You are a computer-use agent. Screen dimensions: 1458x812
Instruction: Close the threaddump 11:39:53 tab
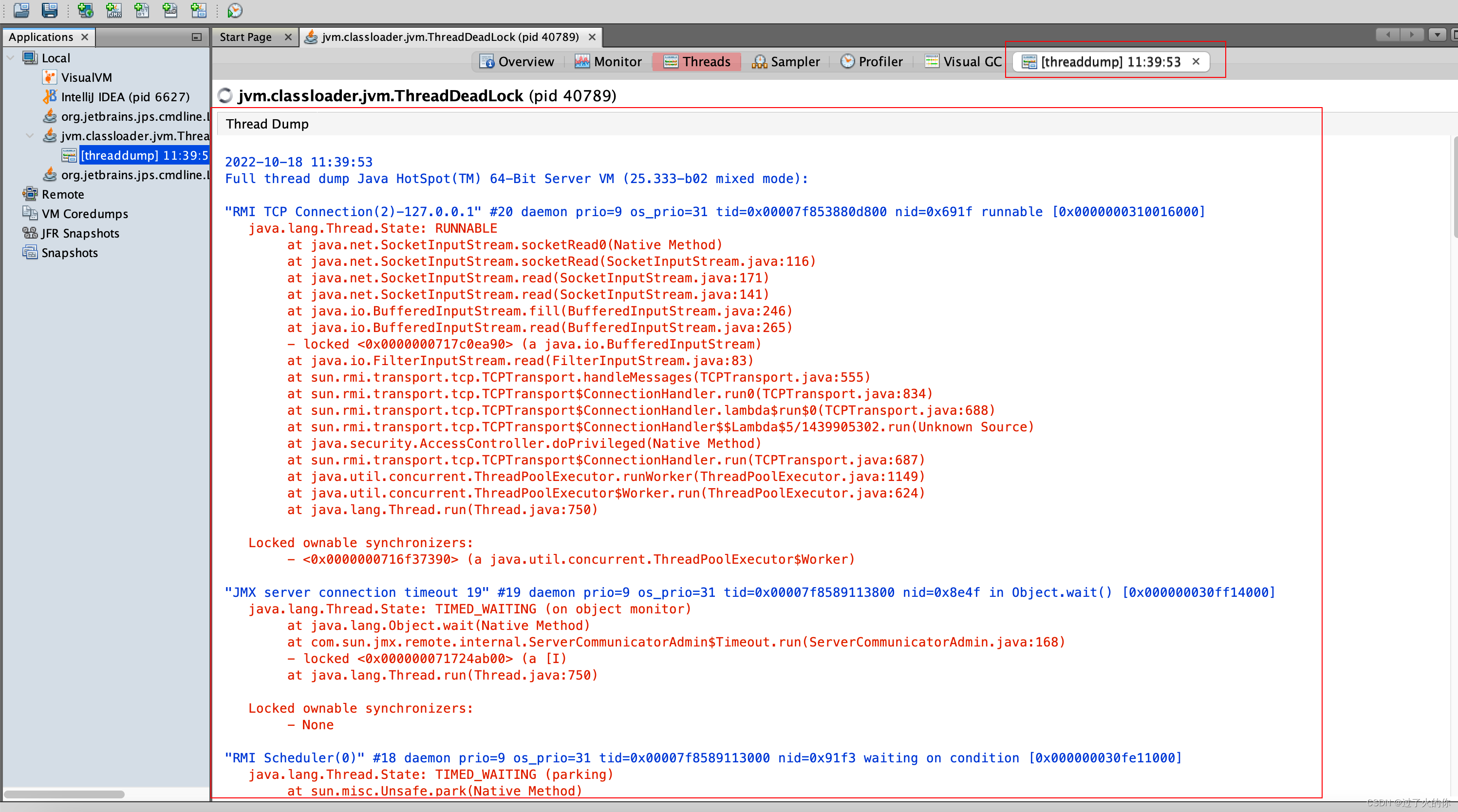pos(1196,61)
